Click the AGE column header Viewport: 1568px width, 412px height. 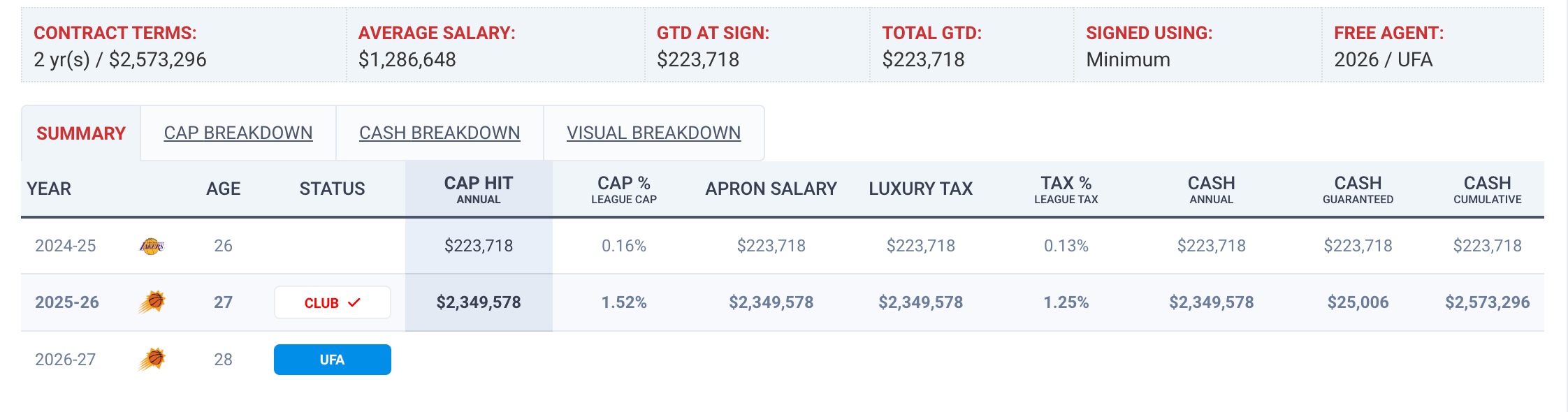224,189
